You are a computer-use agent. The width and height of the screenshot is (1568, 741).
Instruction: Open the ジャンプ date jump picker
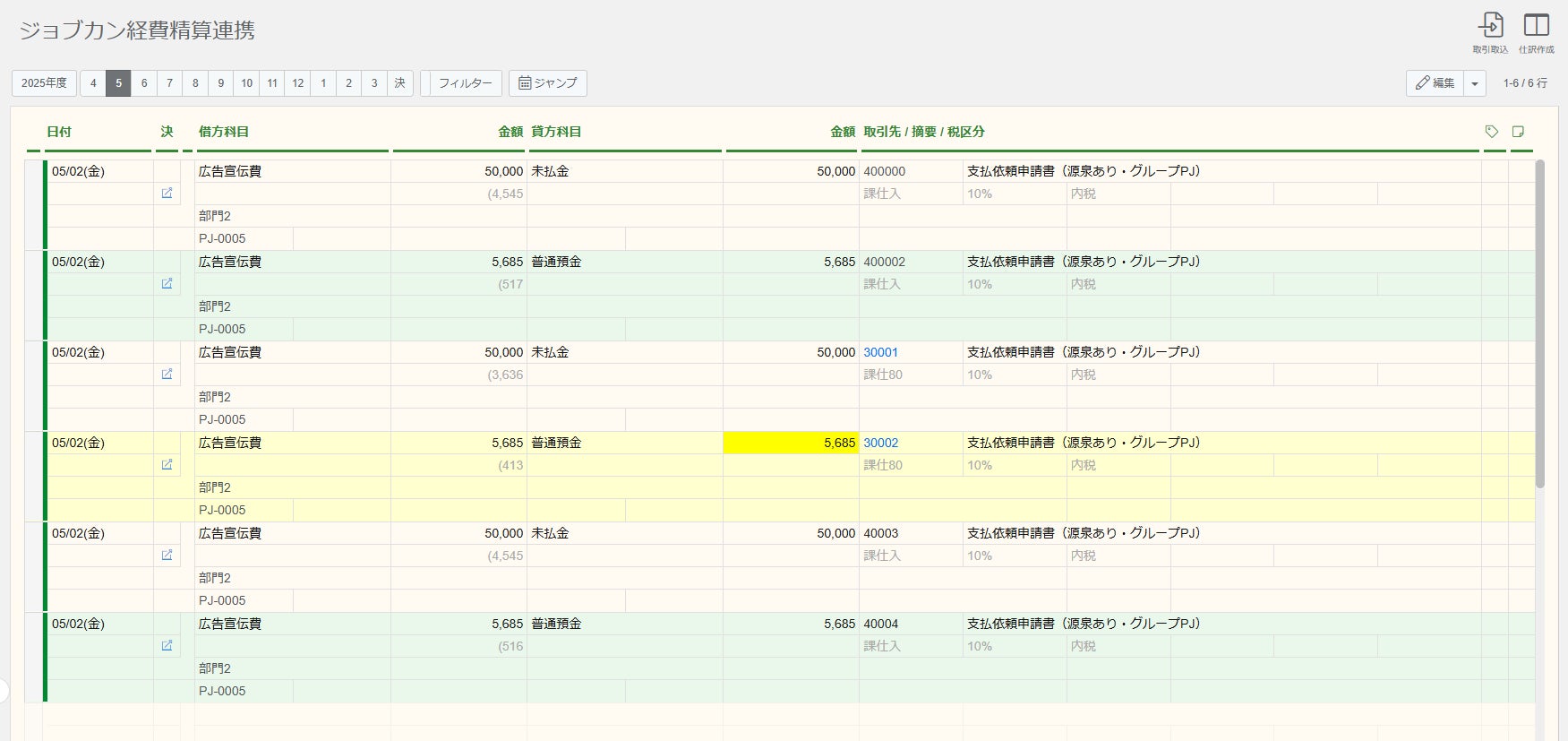[548, 83]
